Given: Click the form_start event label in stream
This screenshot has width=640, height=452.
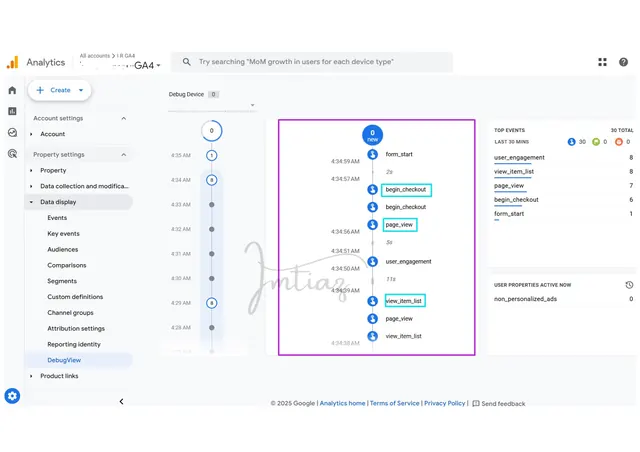Looking at the screenshot, I should [x=399, y=154].
